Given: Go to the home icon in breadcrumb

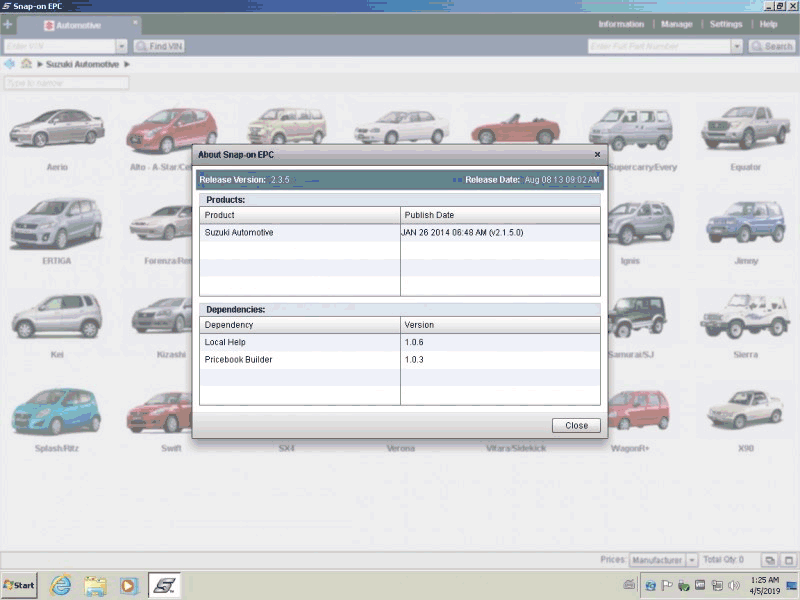Looking at the screenshot, I should (x=27, y=64).
